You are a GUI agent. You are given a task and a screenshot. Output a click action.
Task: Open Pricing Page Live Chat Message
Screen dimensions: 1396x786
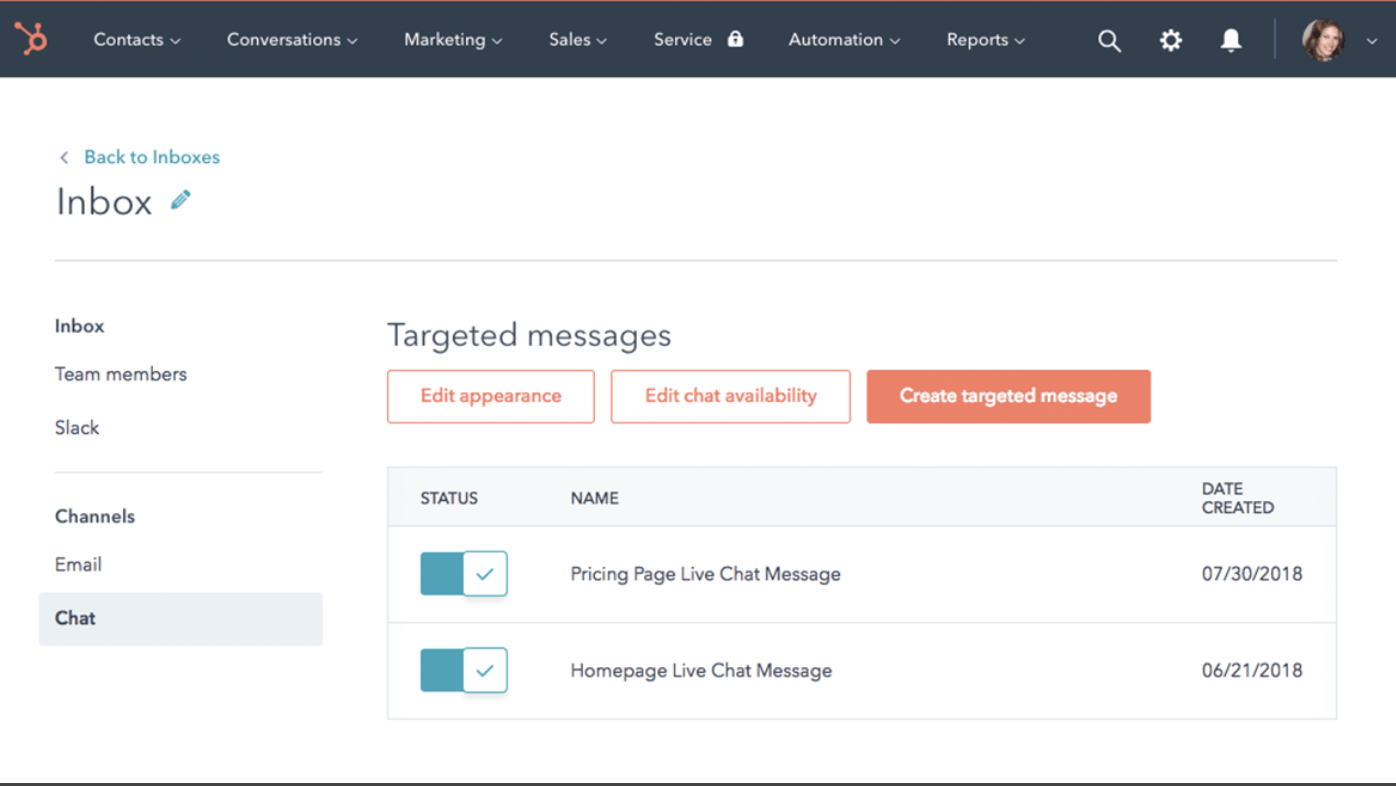(x=705, y=574)
